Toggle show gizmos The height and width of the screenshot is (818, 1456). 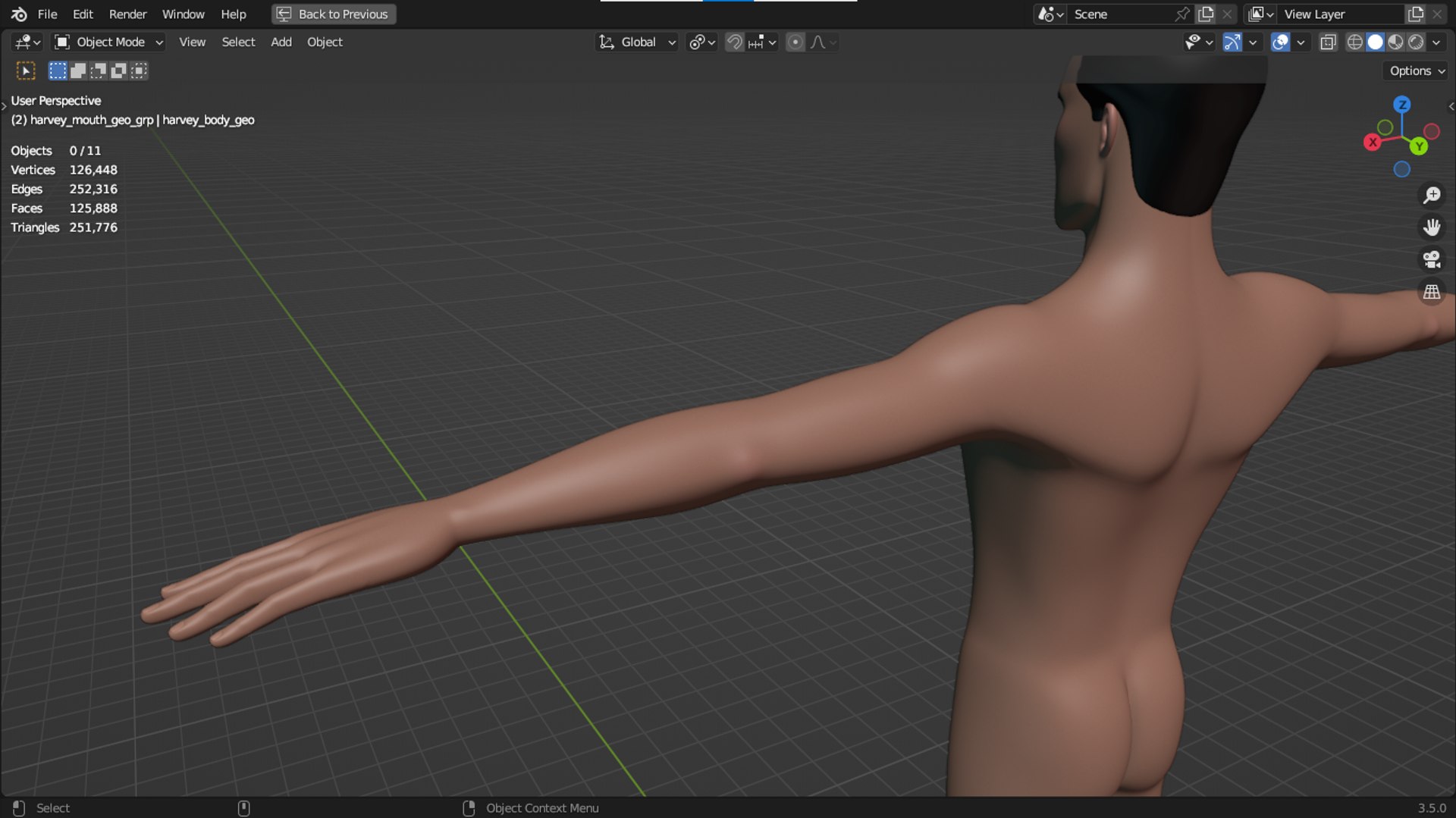pos(1232,42)
